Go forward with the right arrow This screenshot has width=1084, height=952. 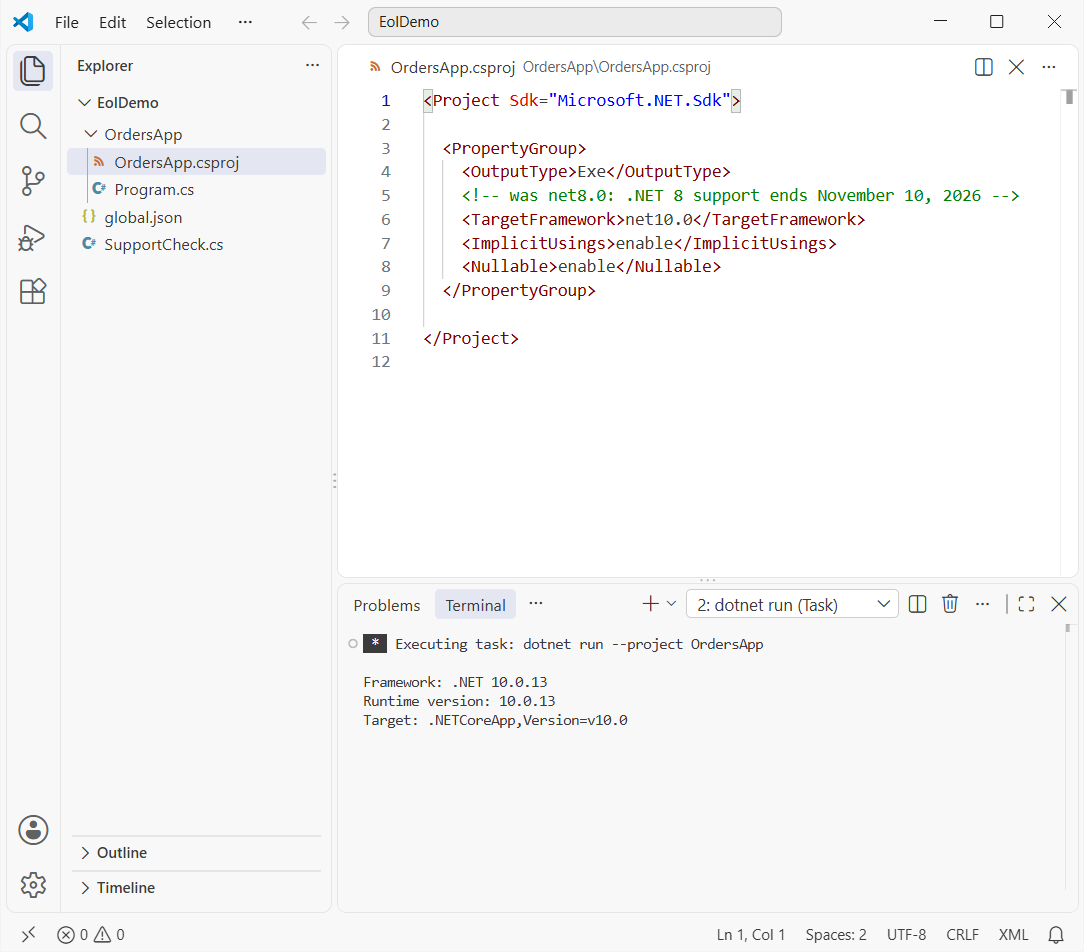tap(342, 23)
